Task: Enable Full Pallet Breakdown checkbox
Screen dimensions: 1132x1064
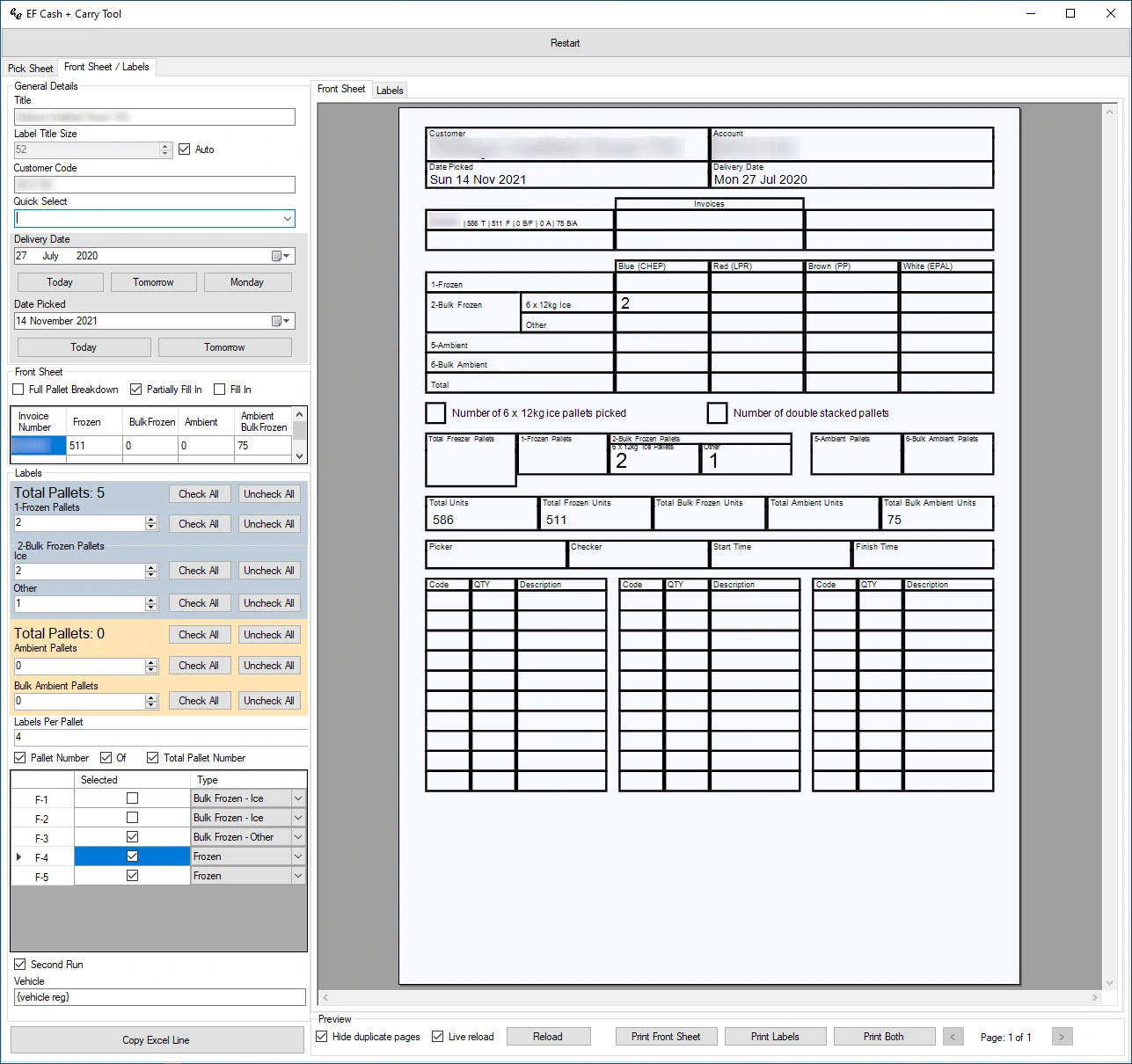Action: (x=18, y=390)
